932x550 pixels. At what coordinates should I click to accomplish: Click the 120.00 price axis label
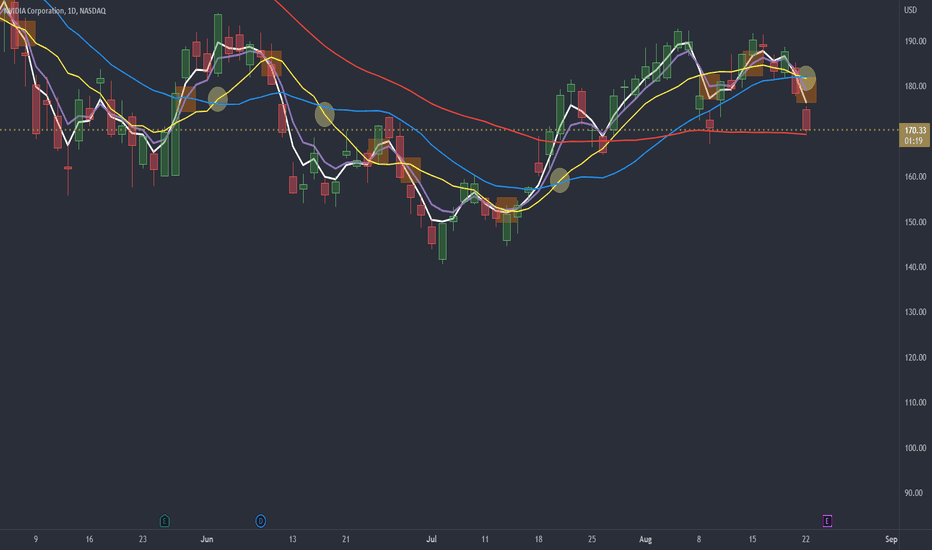coord(915,357)
